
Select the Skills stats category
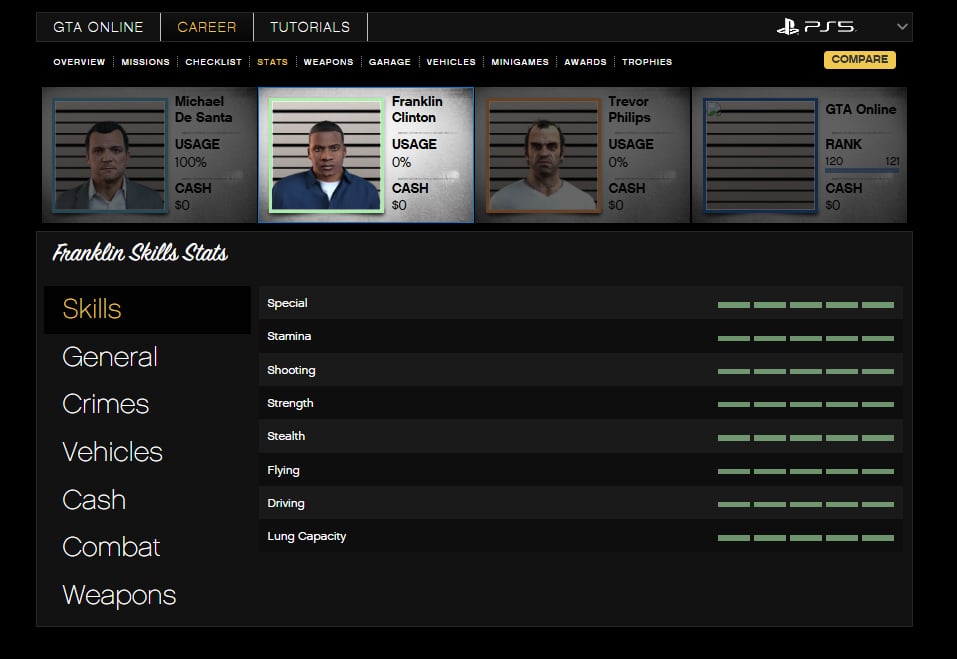(x=148, y=309)
